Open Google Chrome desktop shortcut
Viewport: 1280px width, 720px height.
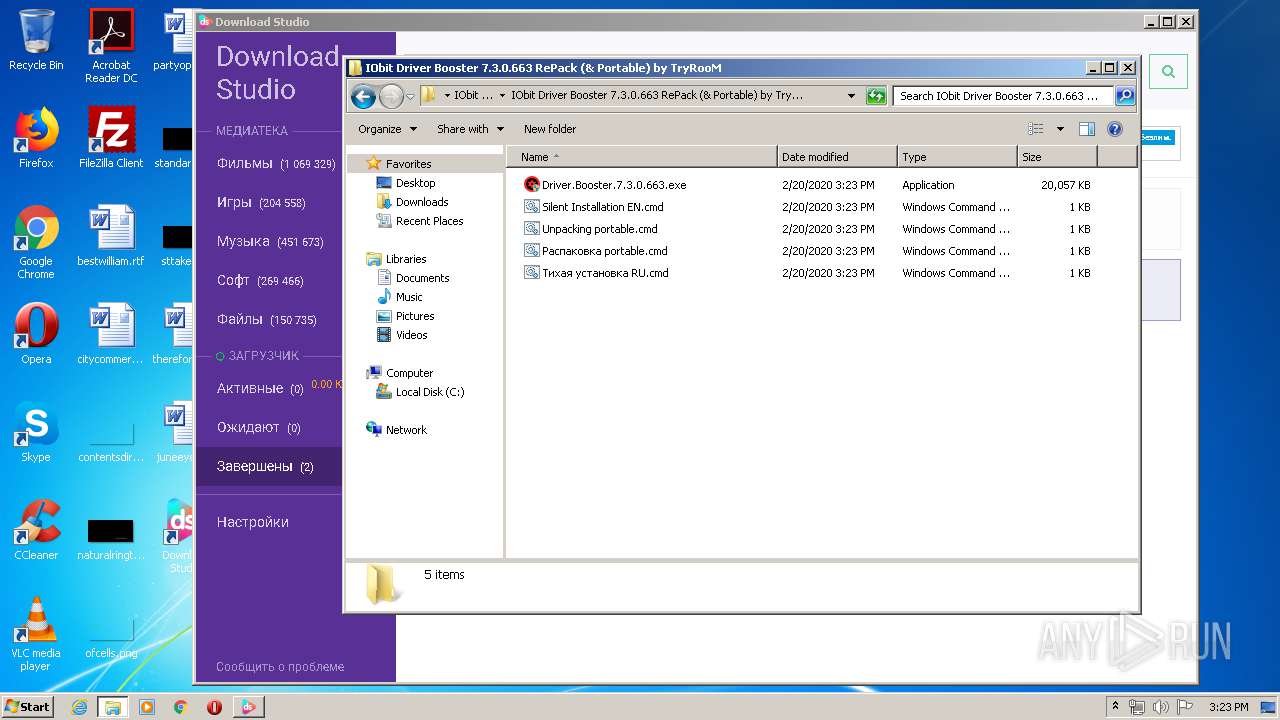click(36, 242)
